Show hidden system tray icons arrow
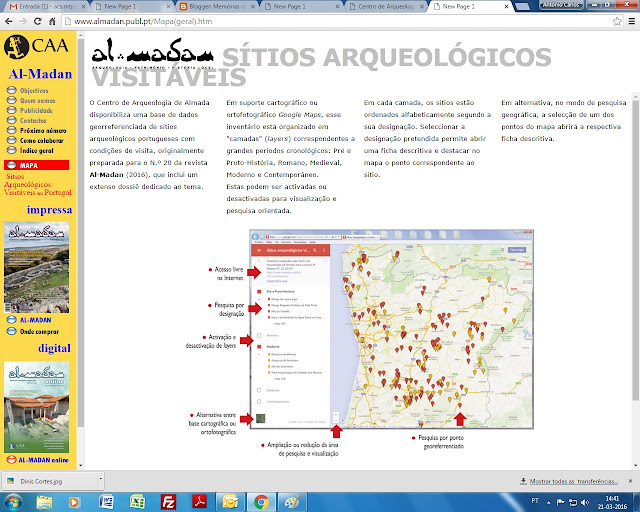The width and height of the screenshot is (640, 512). [549, 502]
